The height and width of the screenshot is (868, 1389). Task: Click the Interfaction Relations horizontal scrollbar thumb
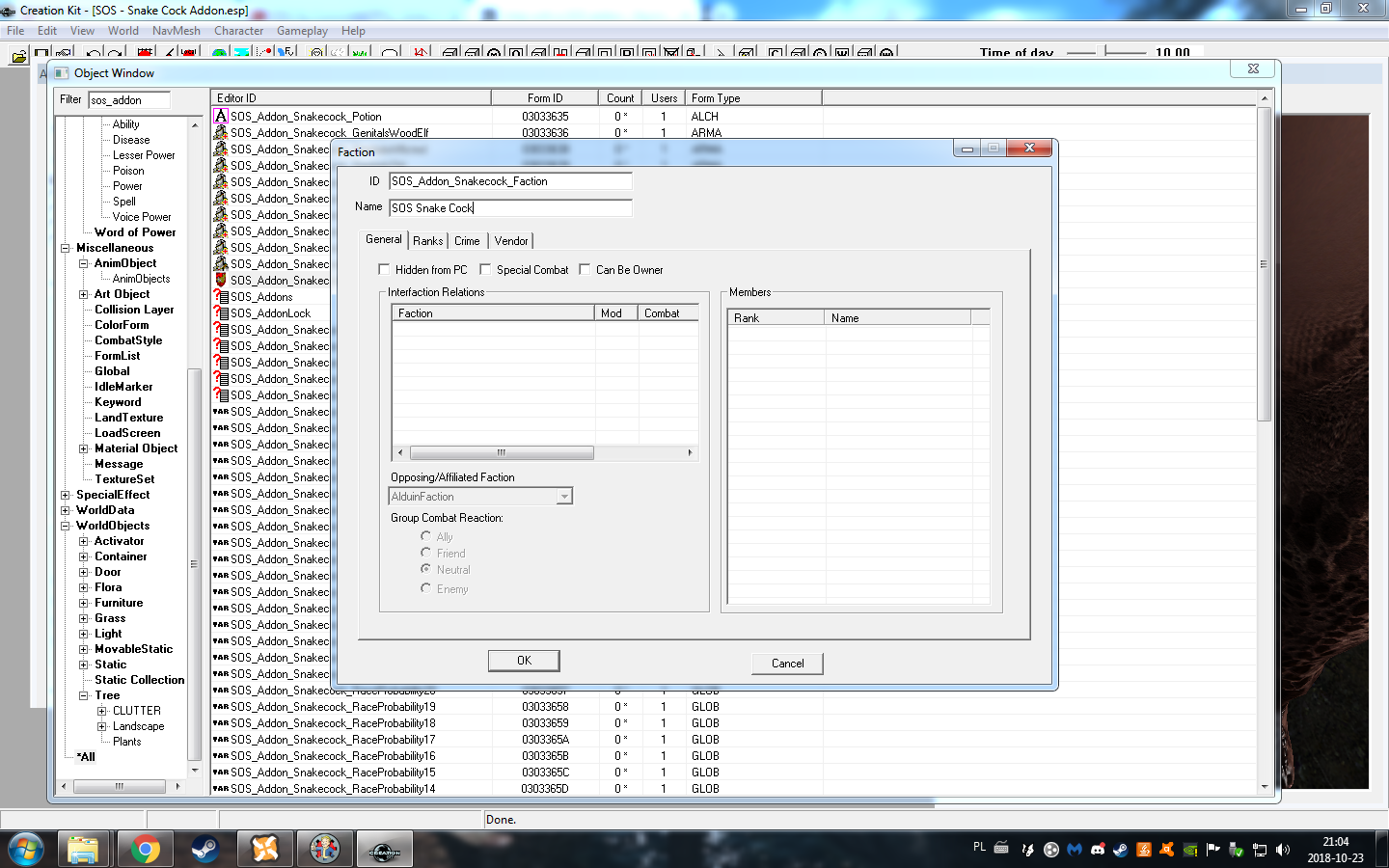click(x=502, y=452)
